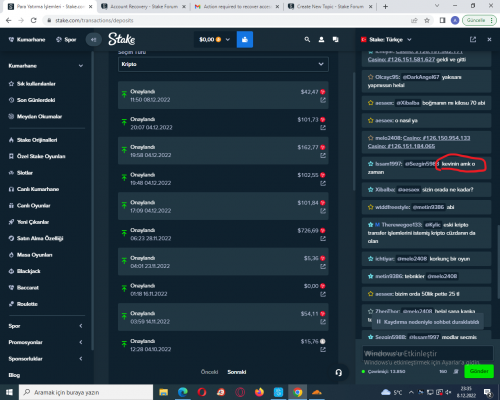Open external link for $5,36 deposit
Image resolution: width=500 pixels, height=400 pixels.
[x=323, y=266]
